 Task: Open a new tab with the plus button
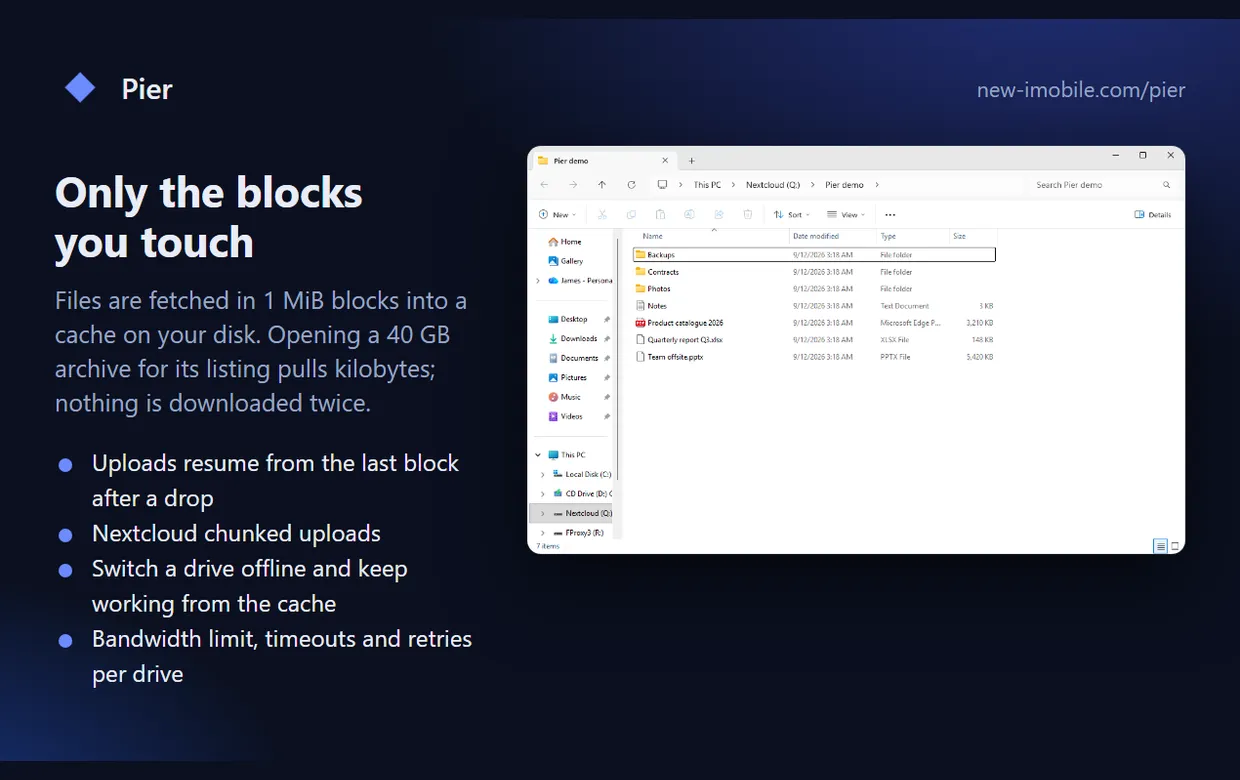coord(691,160)
